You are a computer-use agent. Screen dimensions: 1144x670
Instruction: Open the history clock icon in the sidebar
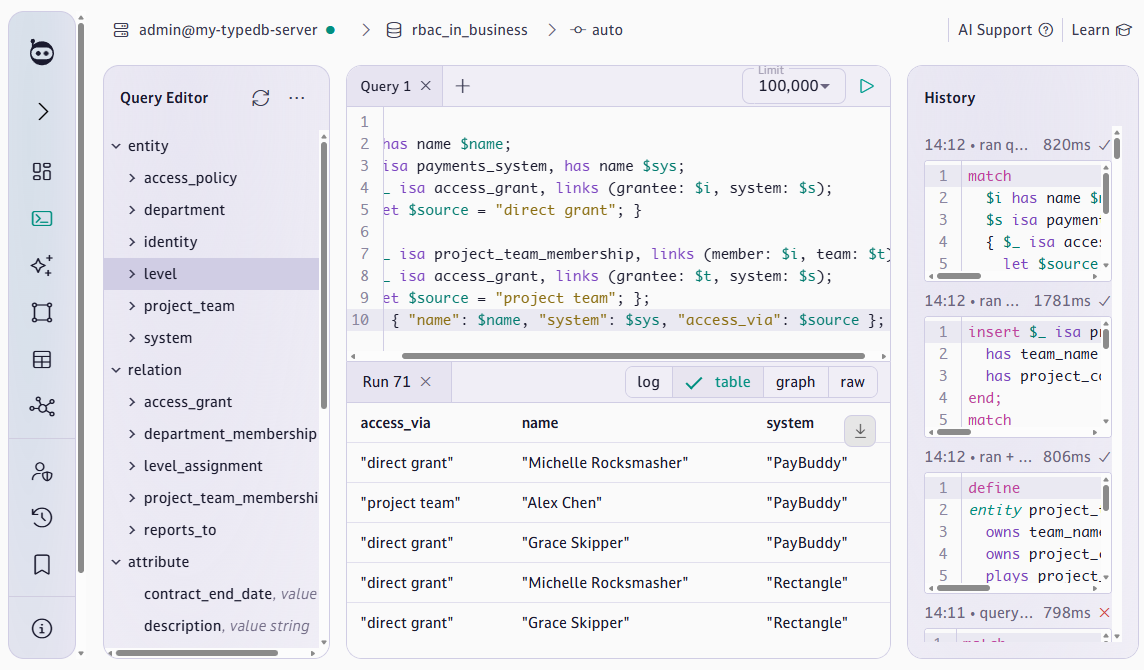pyautogui.click(x=42, y=517)
